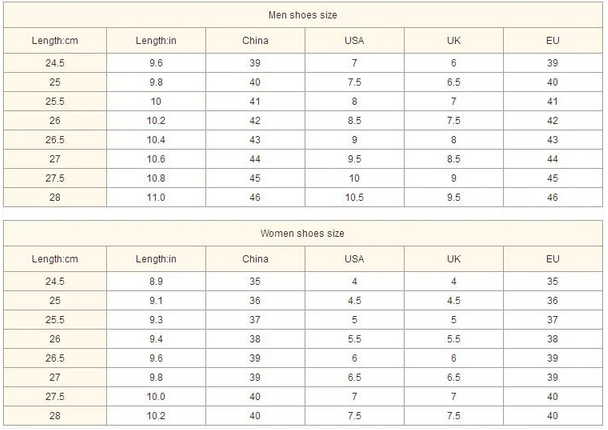
Task: Select the Length:in header in men's table
Action: (x=155, y=41)
